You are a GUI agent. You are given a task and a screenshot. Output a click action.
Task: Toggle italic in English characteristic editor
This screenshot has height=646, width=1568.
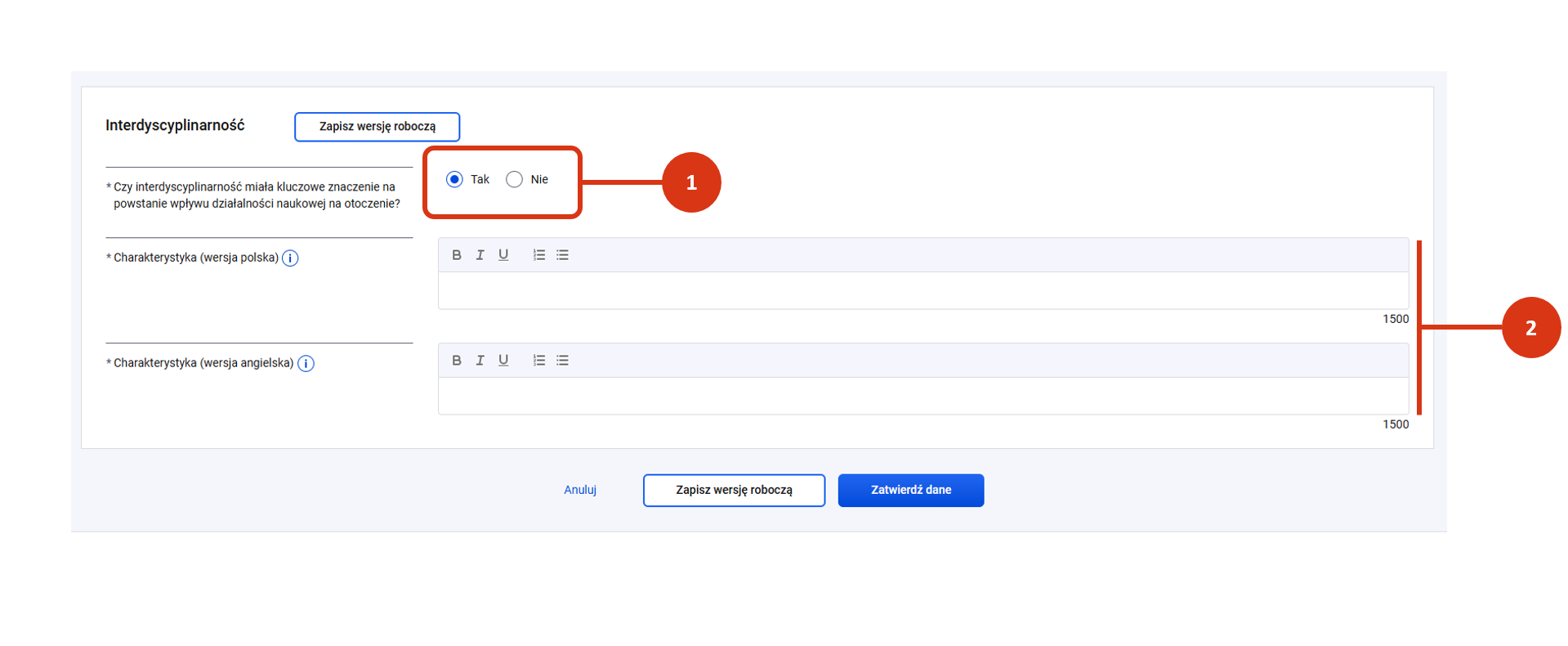coord(480,361)
